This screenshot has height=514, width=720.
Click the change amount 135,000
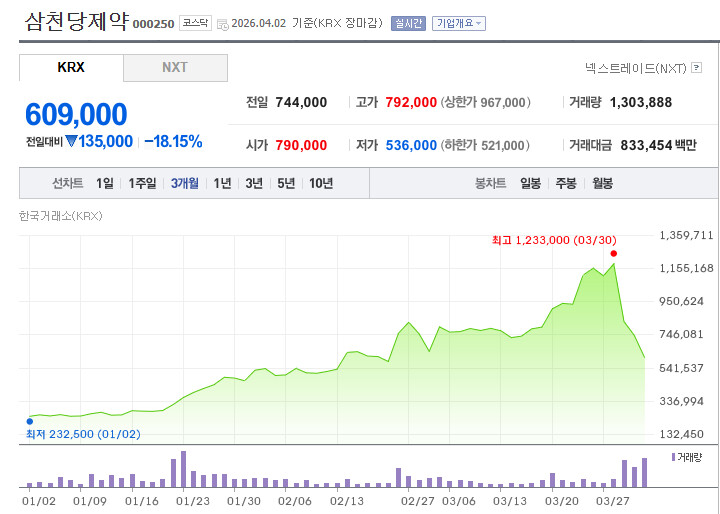(x=106, y=141)
